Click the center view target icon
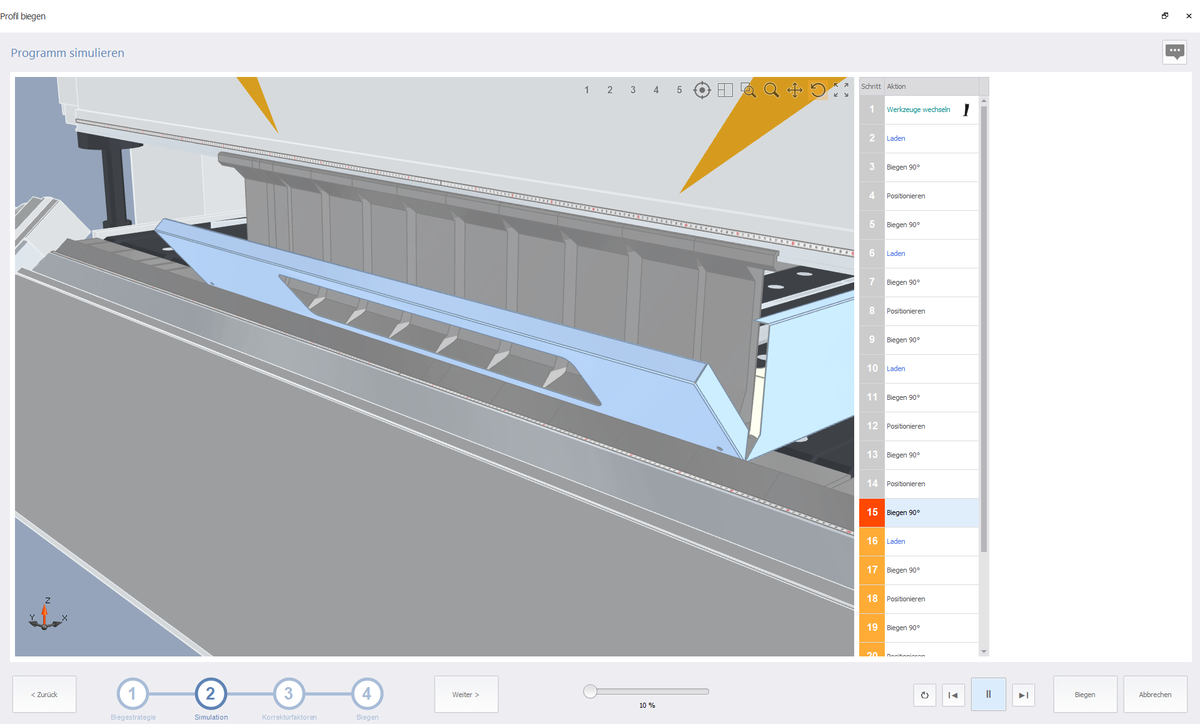 click(702, 90)
